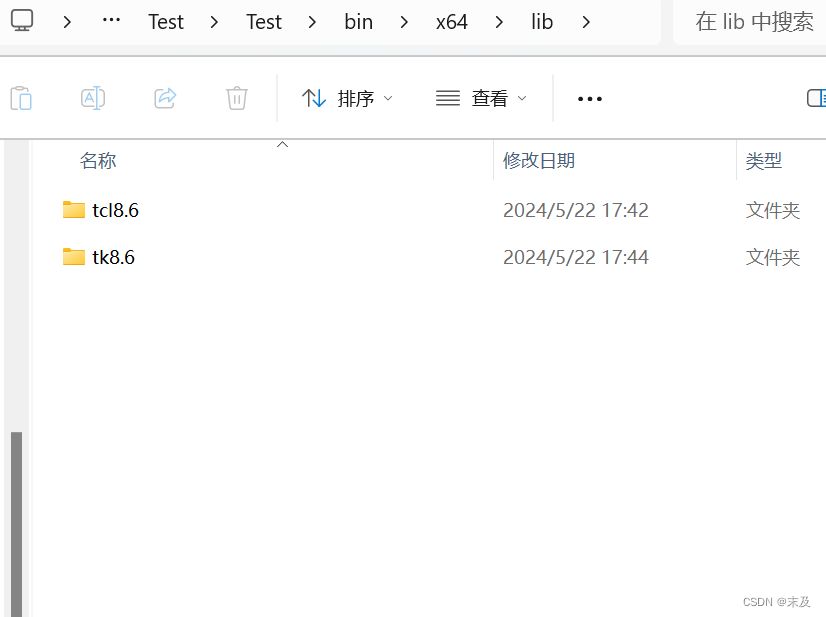Toggle ascending sort via the 名称 column arrow
The height and width of the screenshot is (617, 826).
[x=282, y=144]
